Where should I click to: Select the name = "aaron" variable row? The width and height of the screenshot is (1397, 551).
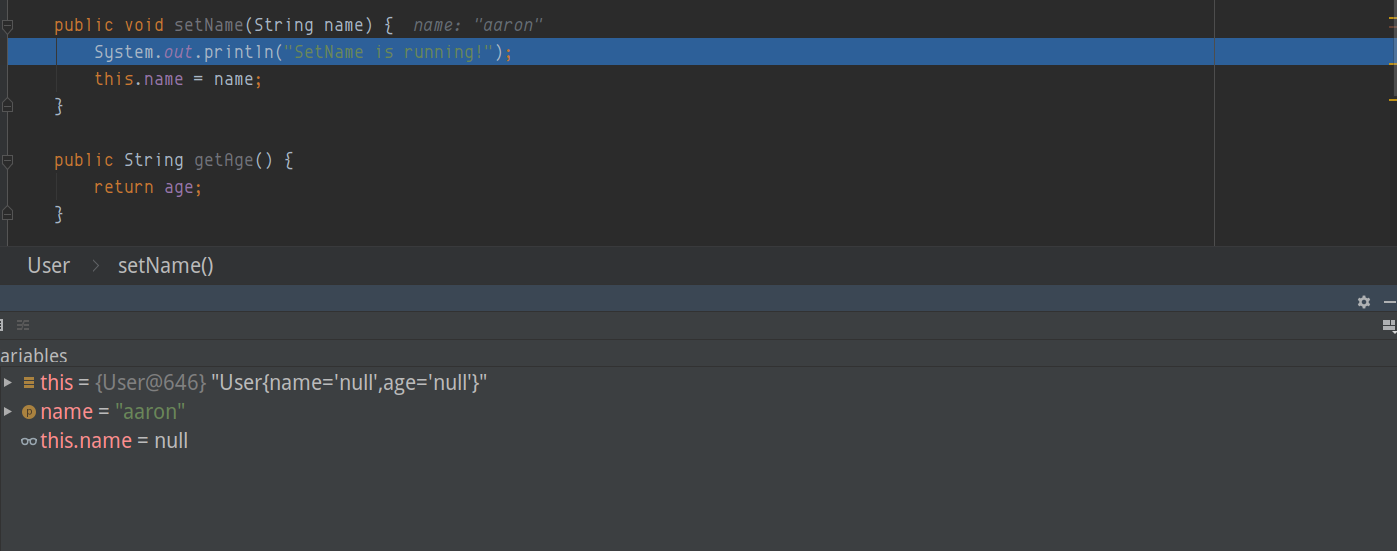click(112, 412)
